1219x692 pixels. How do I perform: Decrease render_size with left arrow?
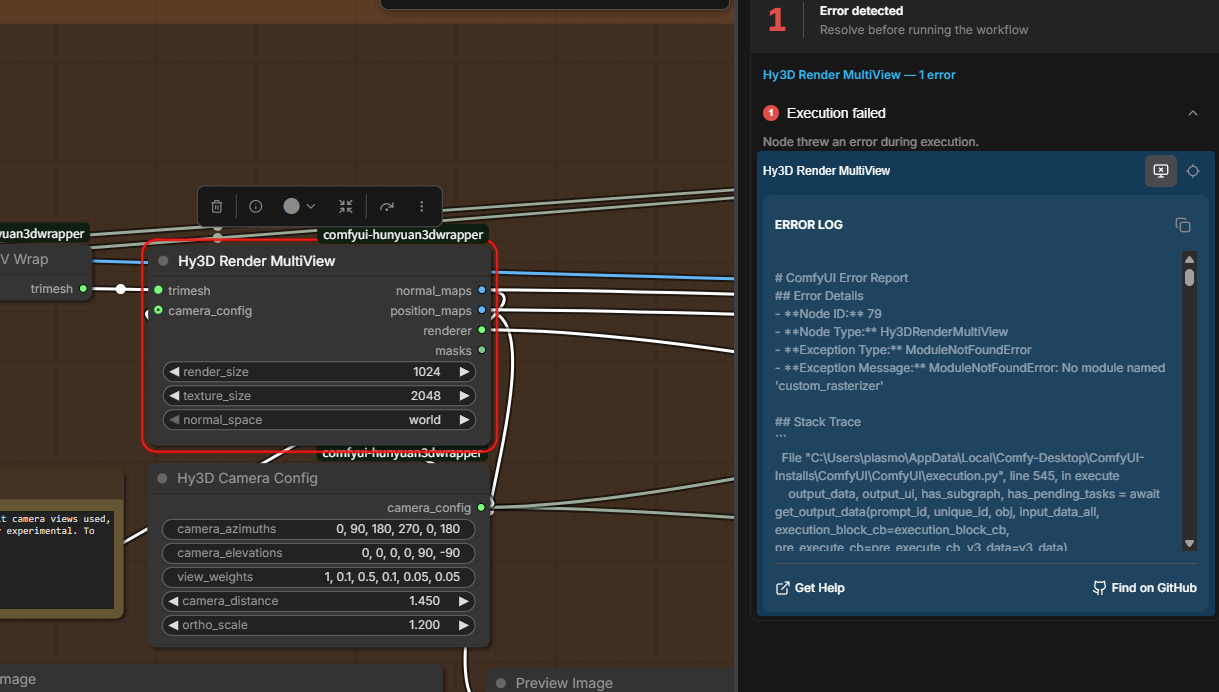pyautogui.click(x=174, y=371)
